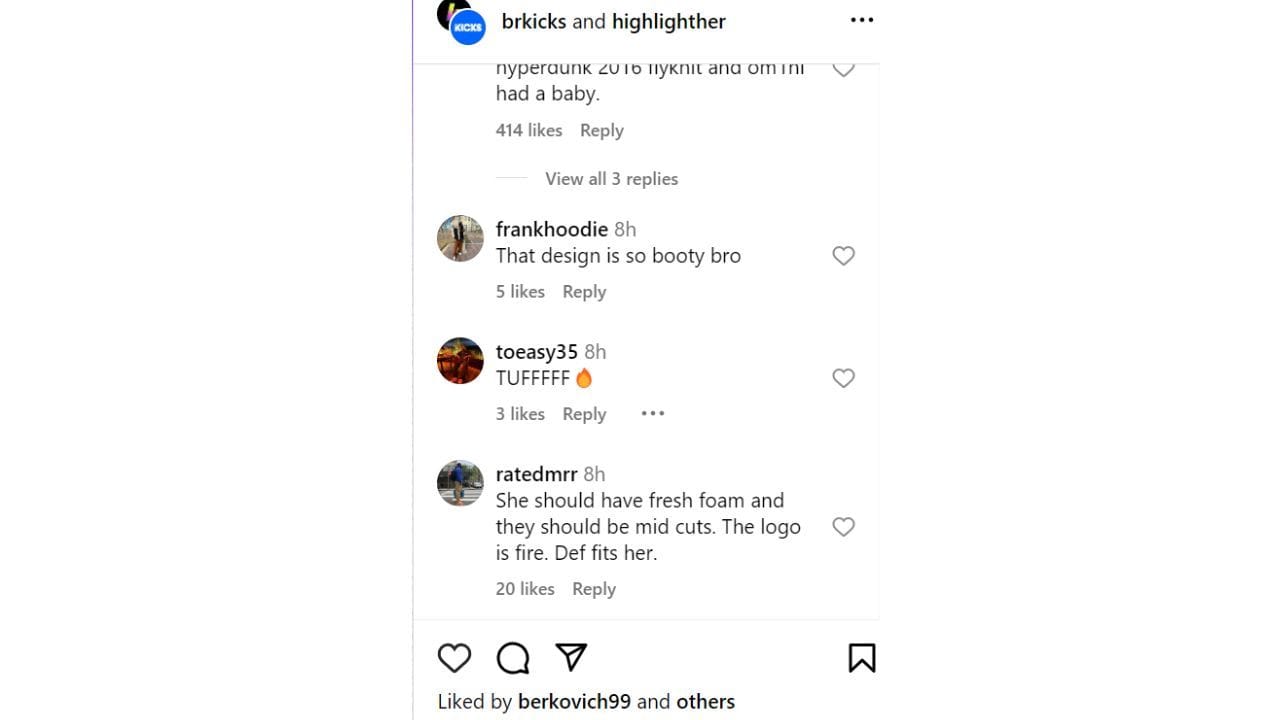Like frankhoodie's comment with the heart toggle
The image size is (1280, 720).
pyautogui.click(x=843, y=256)
